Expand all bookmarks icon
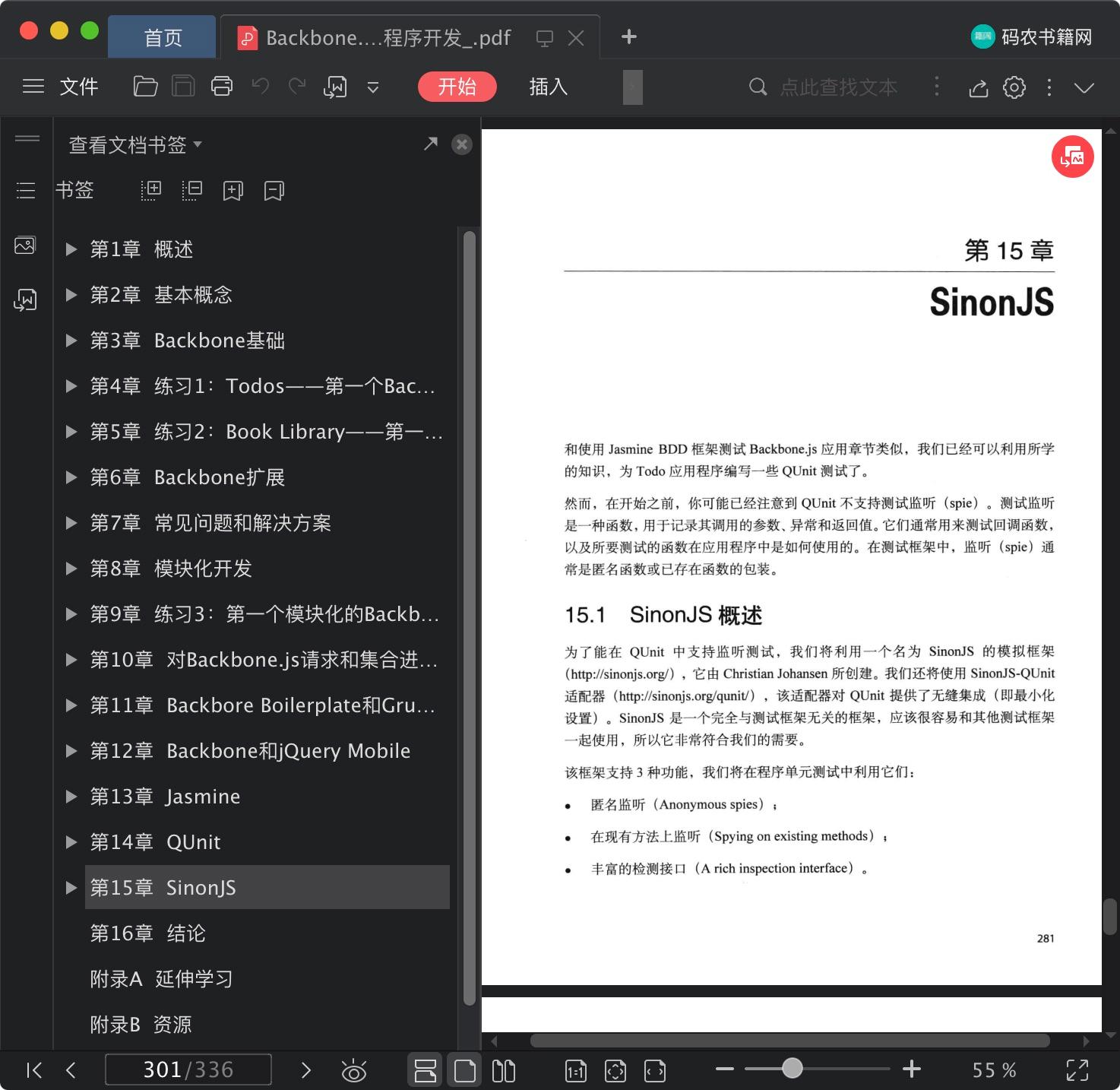 tap(151, 190)
